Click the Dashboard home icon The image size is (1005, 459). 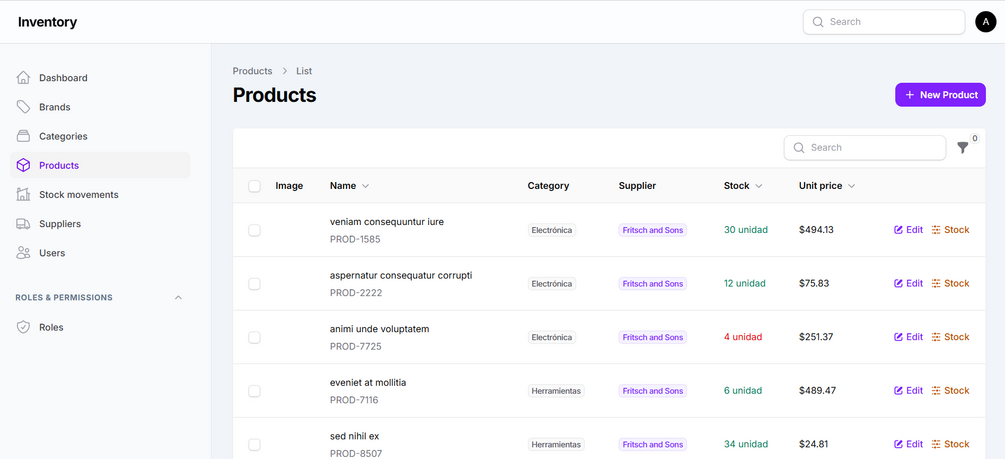pyautogui.click(x=23, y=78)
